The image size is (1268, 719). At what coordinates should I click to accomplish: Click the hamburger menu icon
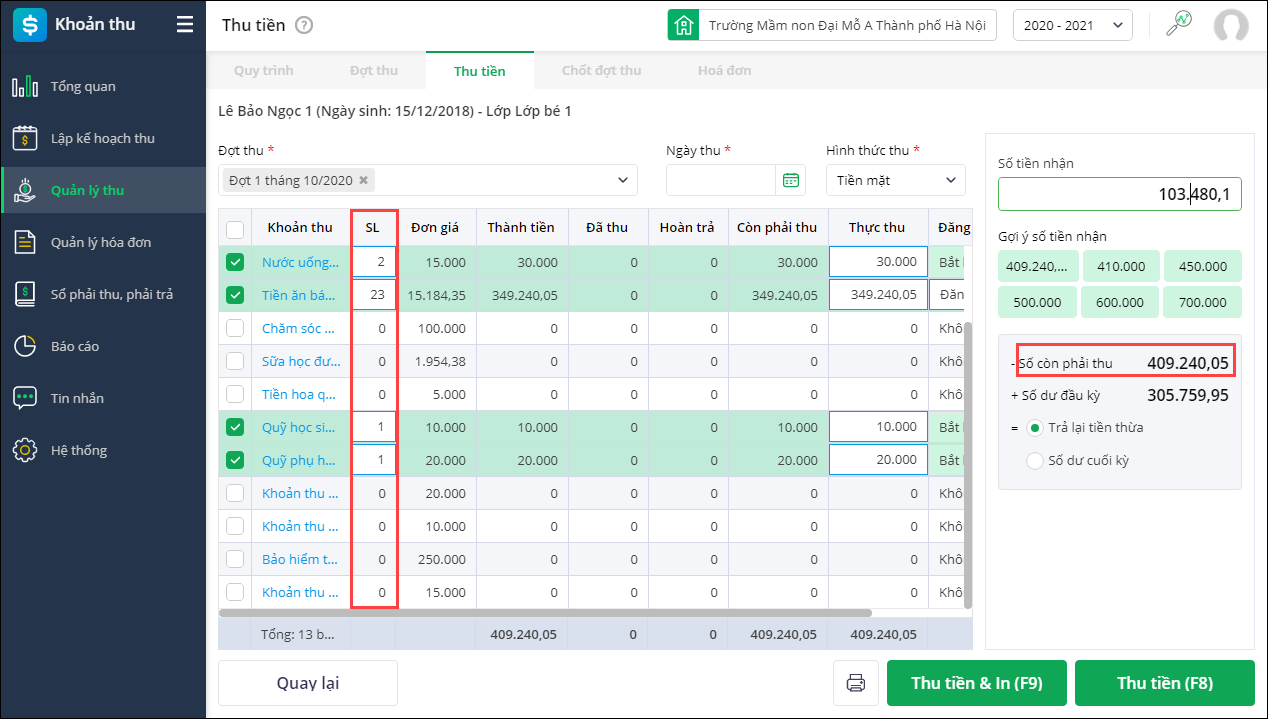(x=185, y=25)
